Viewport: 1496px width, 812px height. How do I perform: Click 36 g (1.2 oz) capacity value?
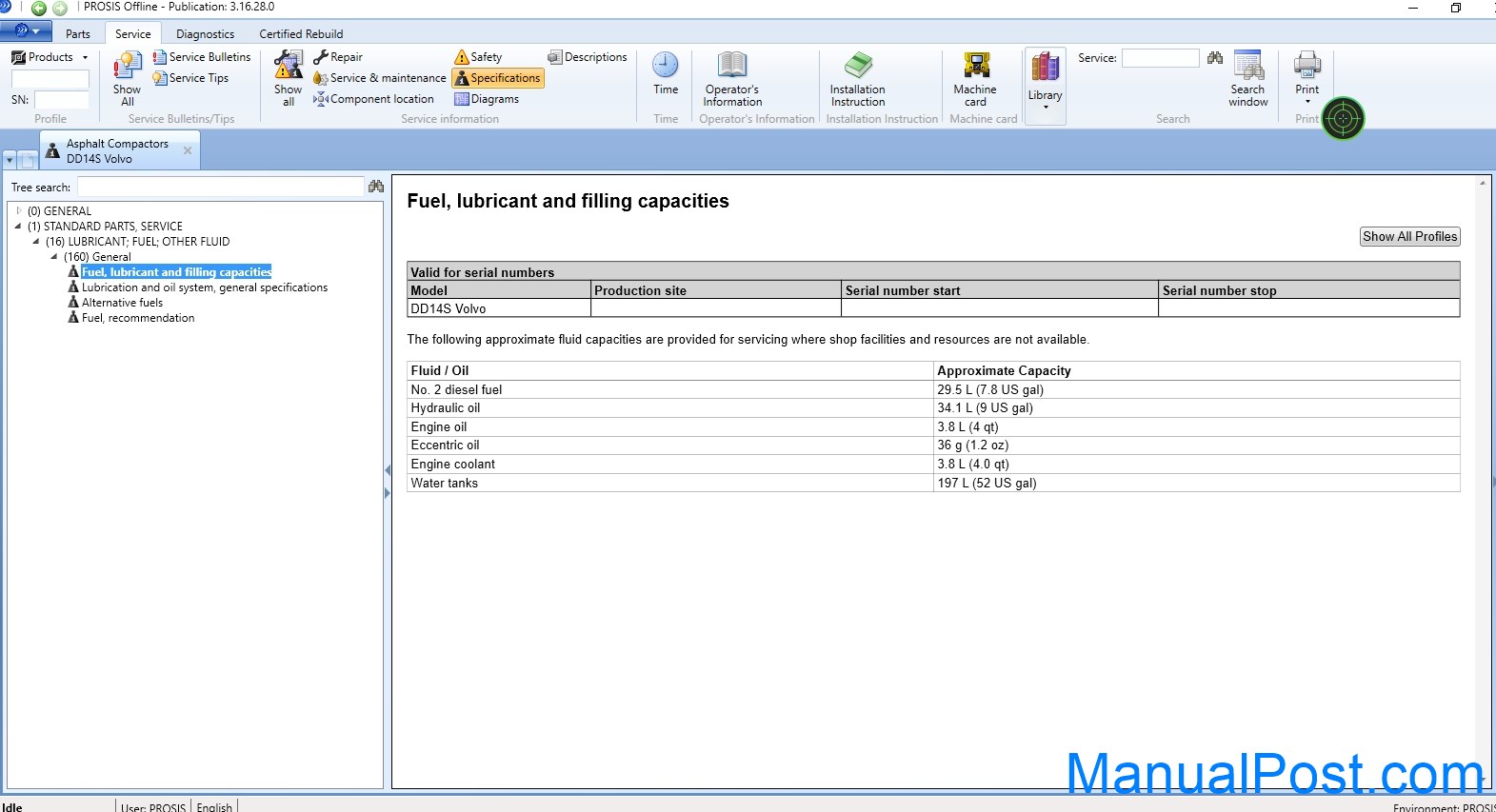tap(973, 445)
